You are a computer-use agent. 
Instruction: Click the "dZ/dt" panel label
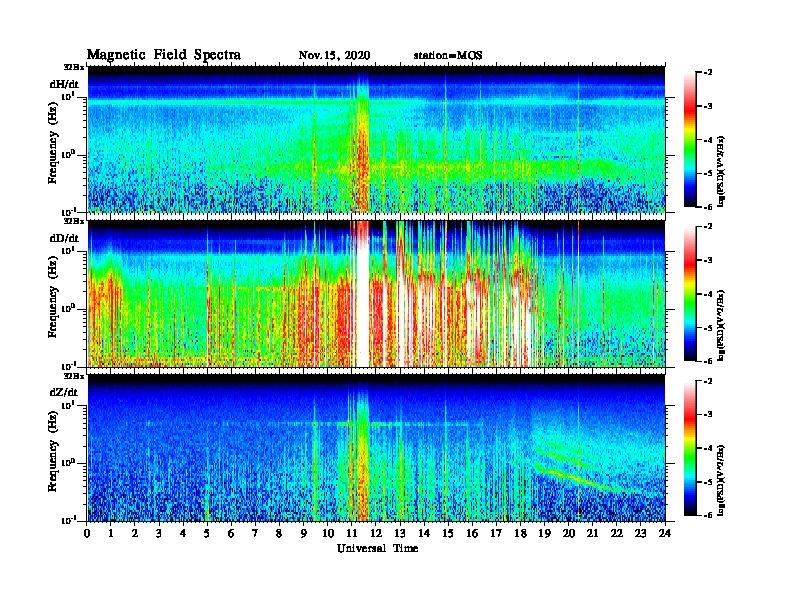click(x=64, y=392)
